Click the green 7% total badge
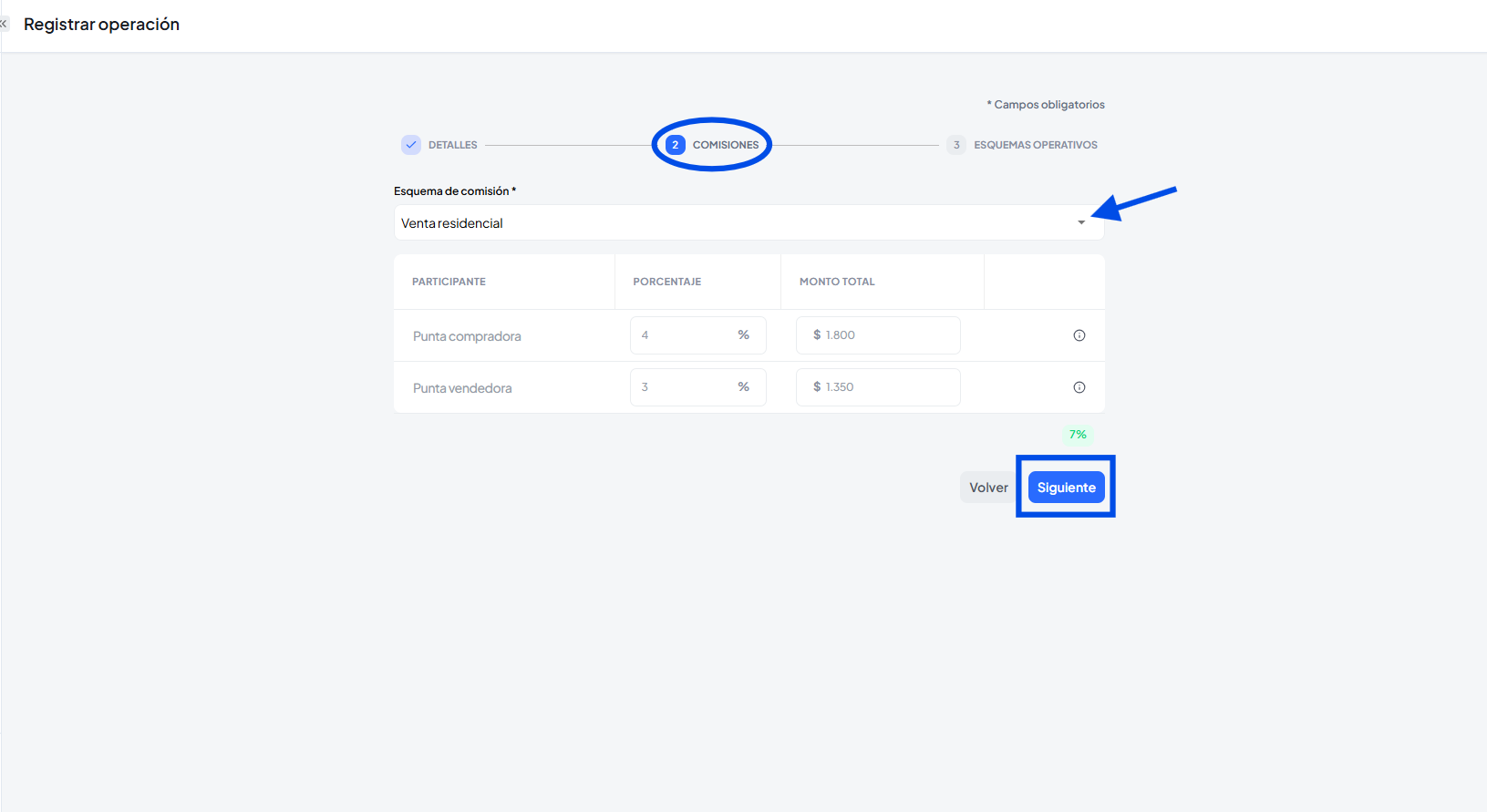The width and height of the screenshot is (1487, 812). pos(1078,435)
